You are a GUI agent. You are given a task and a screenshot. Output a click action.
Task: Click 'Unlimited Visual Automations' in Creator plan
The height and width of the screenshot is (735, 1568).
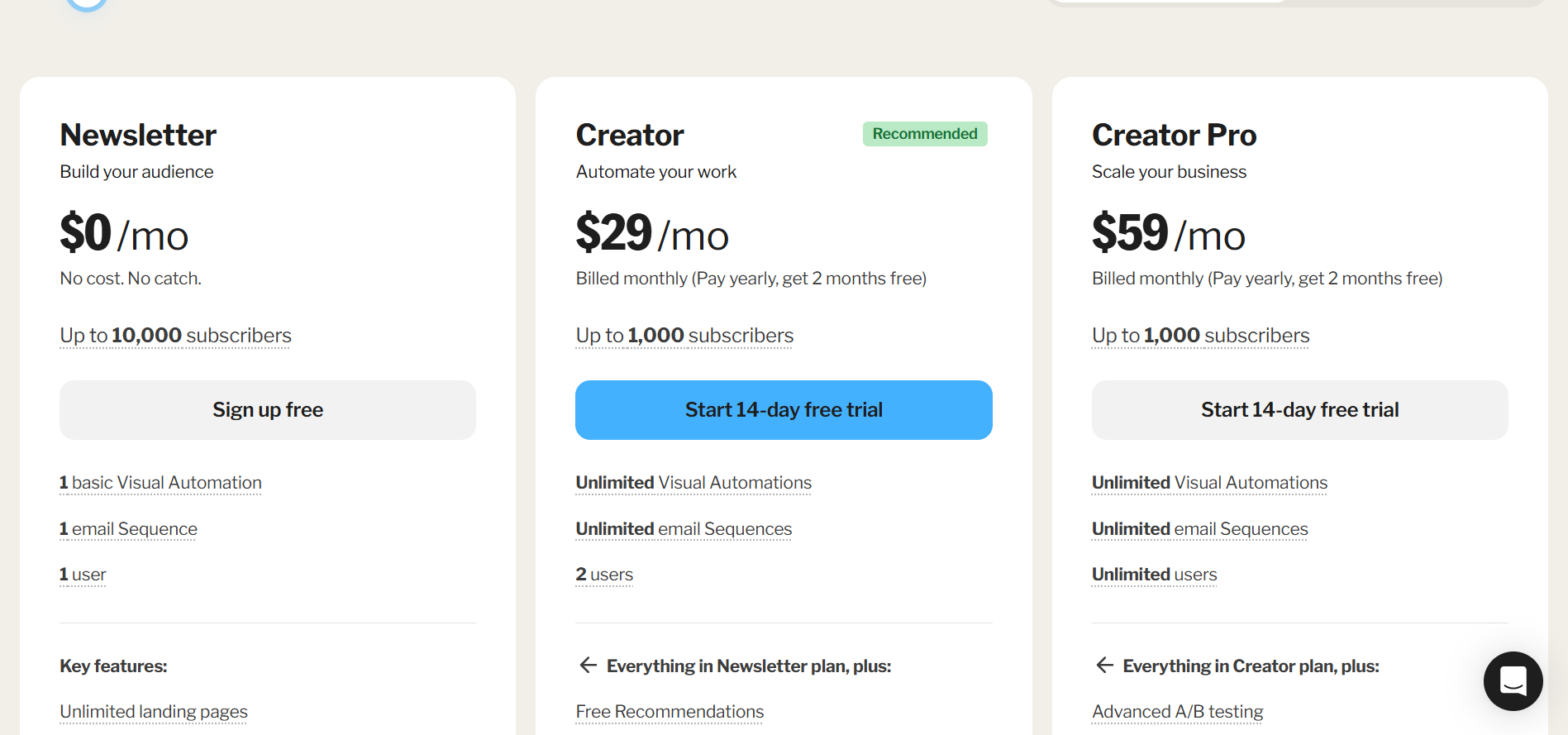[x=693, y=483]
